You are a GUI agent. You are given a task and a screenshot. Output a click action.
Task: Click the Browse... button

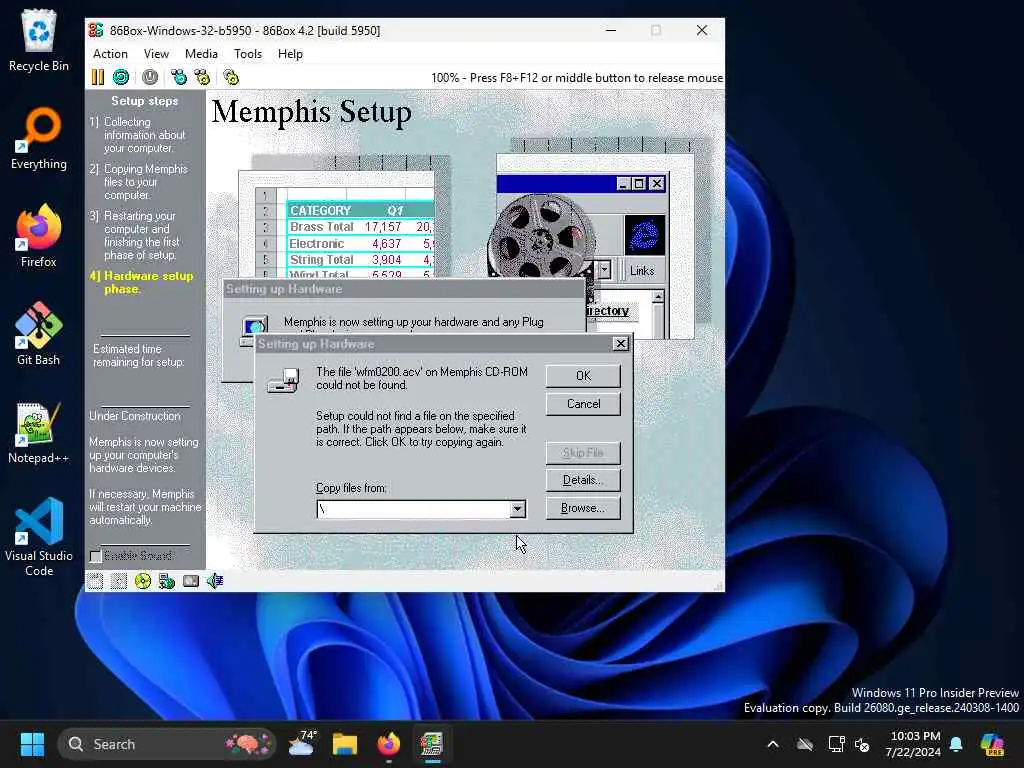(583, 508)
